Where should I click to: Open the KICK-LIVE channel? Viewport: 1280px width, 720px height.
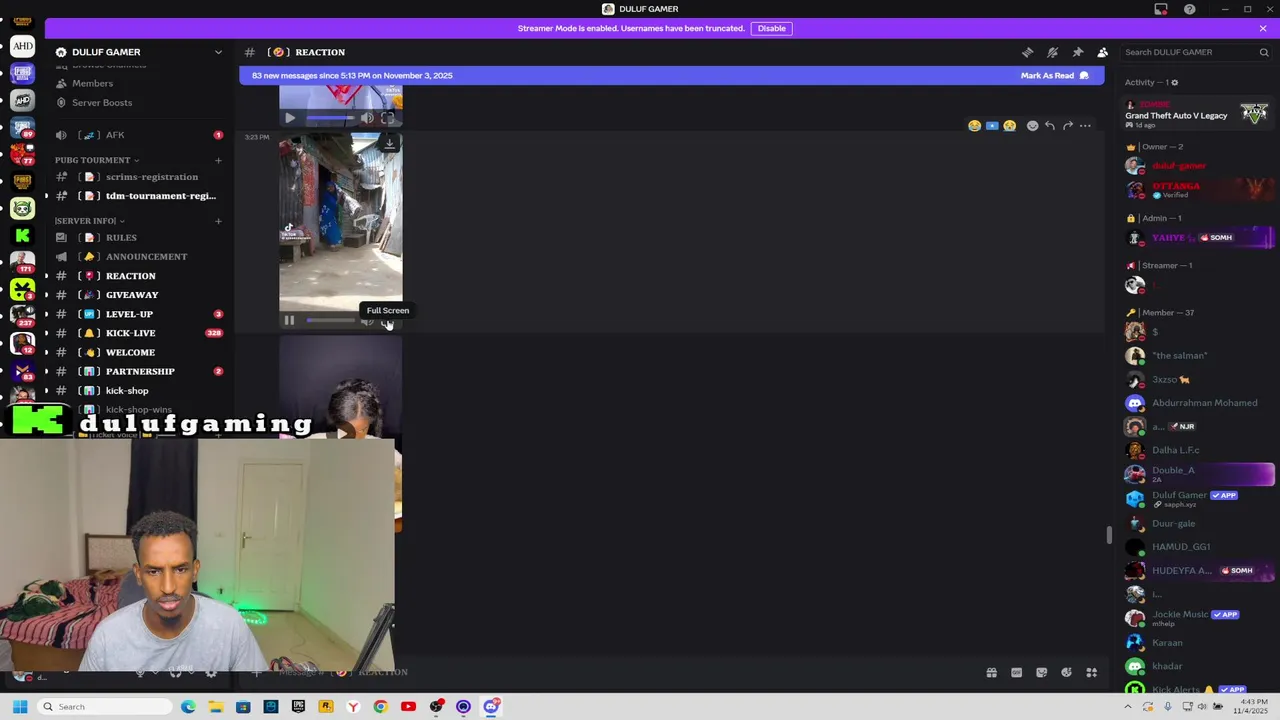coord(139,333)
